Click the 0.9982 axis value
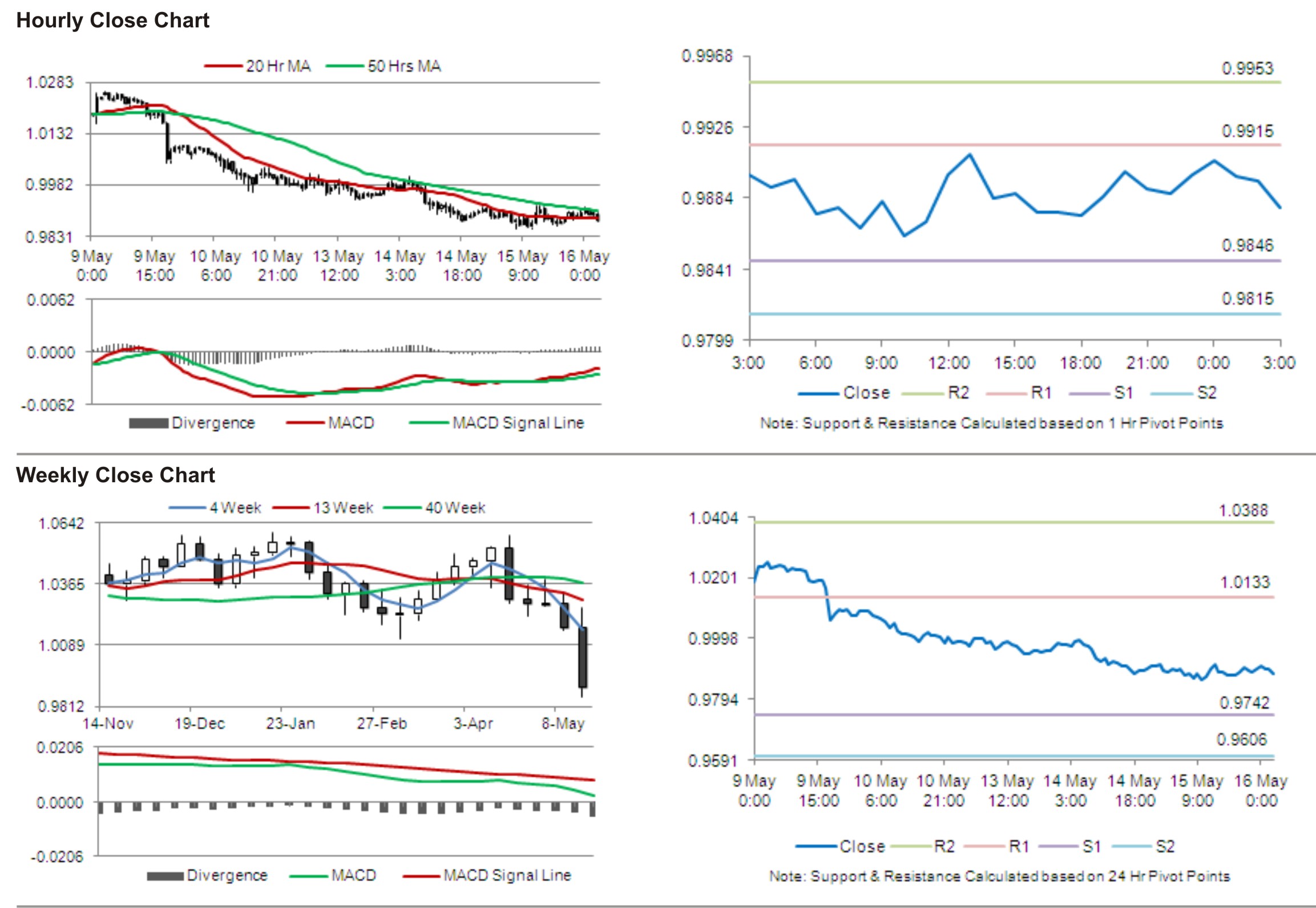 click(x=50, y=184)
